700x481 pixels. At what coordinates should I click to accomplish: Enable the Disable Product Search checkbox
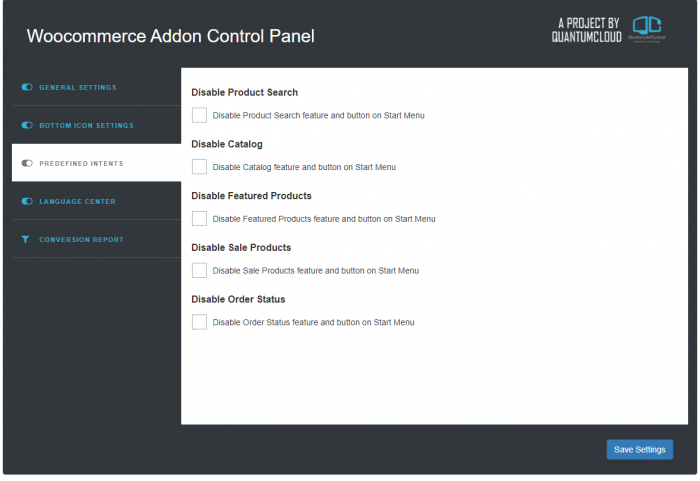(199, 115)
